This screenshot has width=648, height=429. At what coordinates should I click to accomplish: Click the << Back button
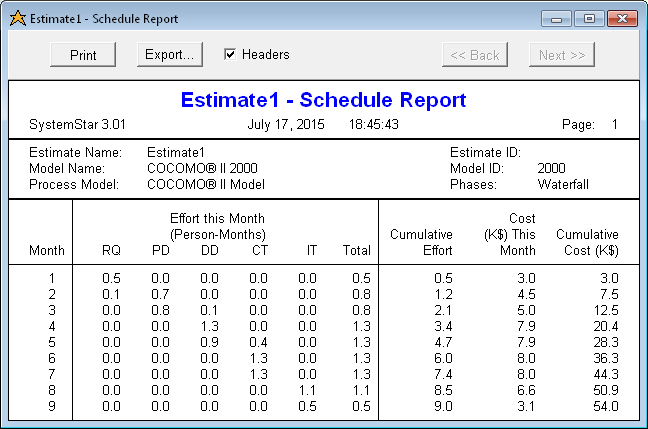tap(475, 55)
